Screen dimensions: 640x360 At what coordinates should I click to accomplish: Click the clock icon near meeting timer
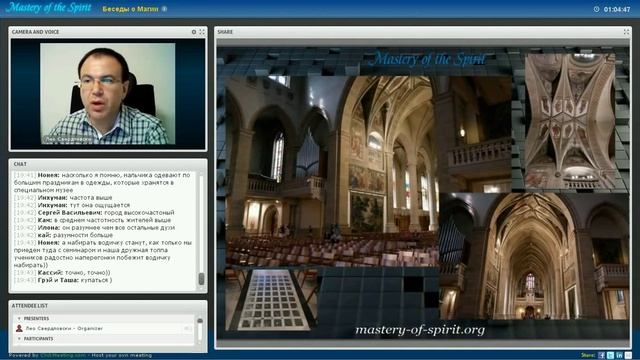point(596,9)
